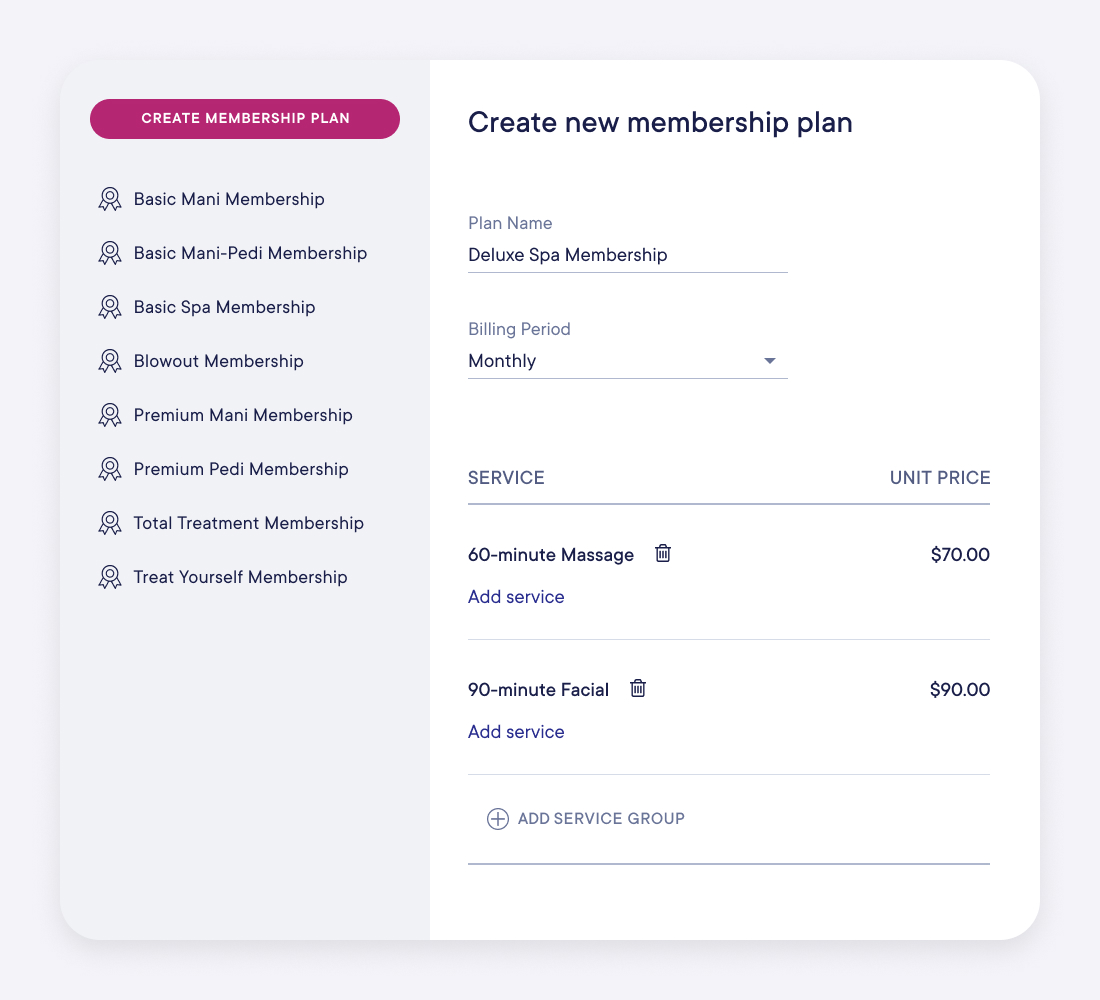Click the badge icon beside Premium Pedi Membership

coord(109,468)
